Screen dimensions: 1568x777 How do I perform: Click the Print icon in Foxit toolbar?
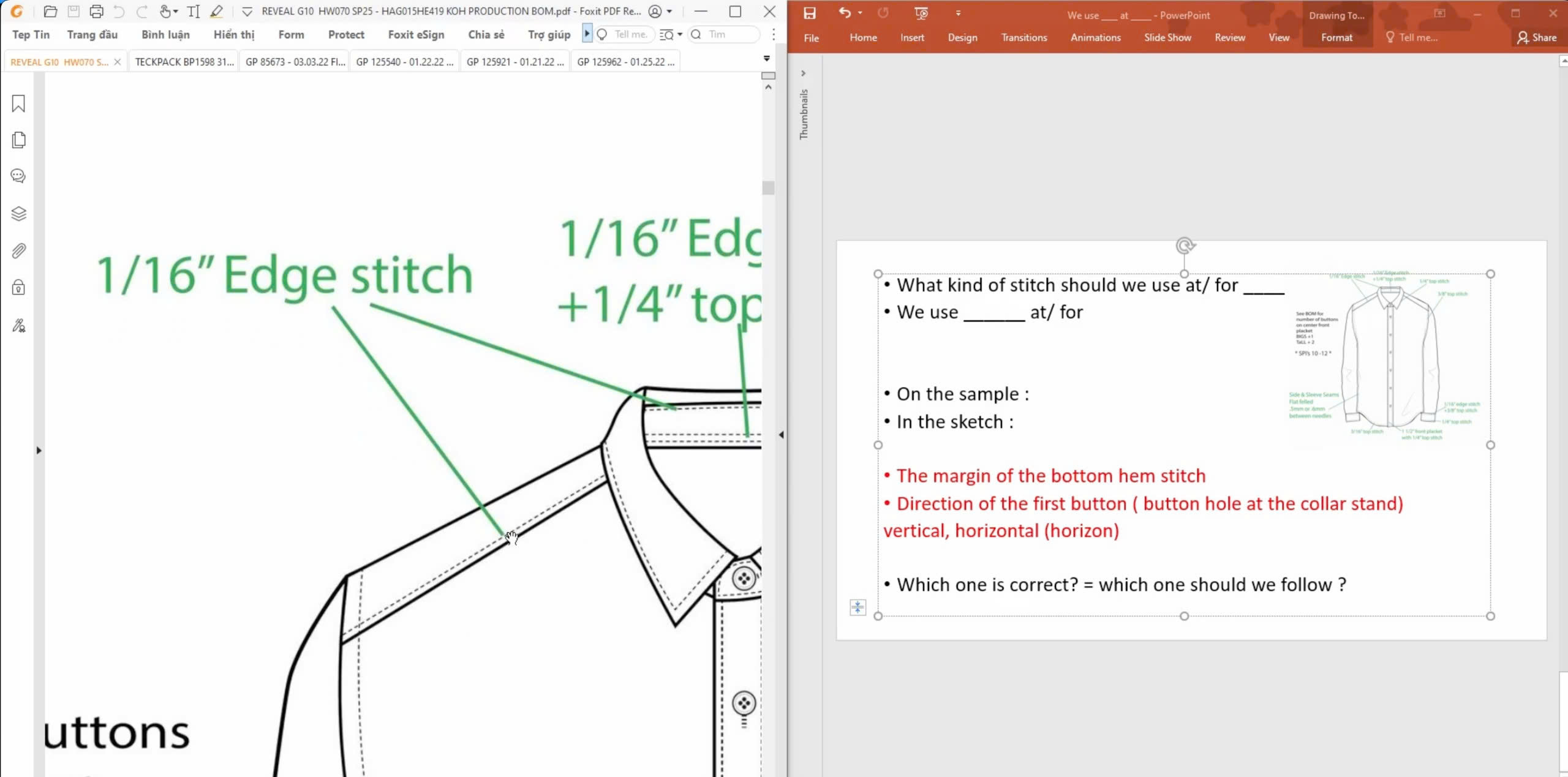[x=96, y=12]
